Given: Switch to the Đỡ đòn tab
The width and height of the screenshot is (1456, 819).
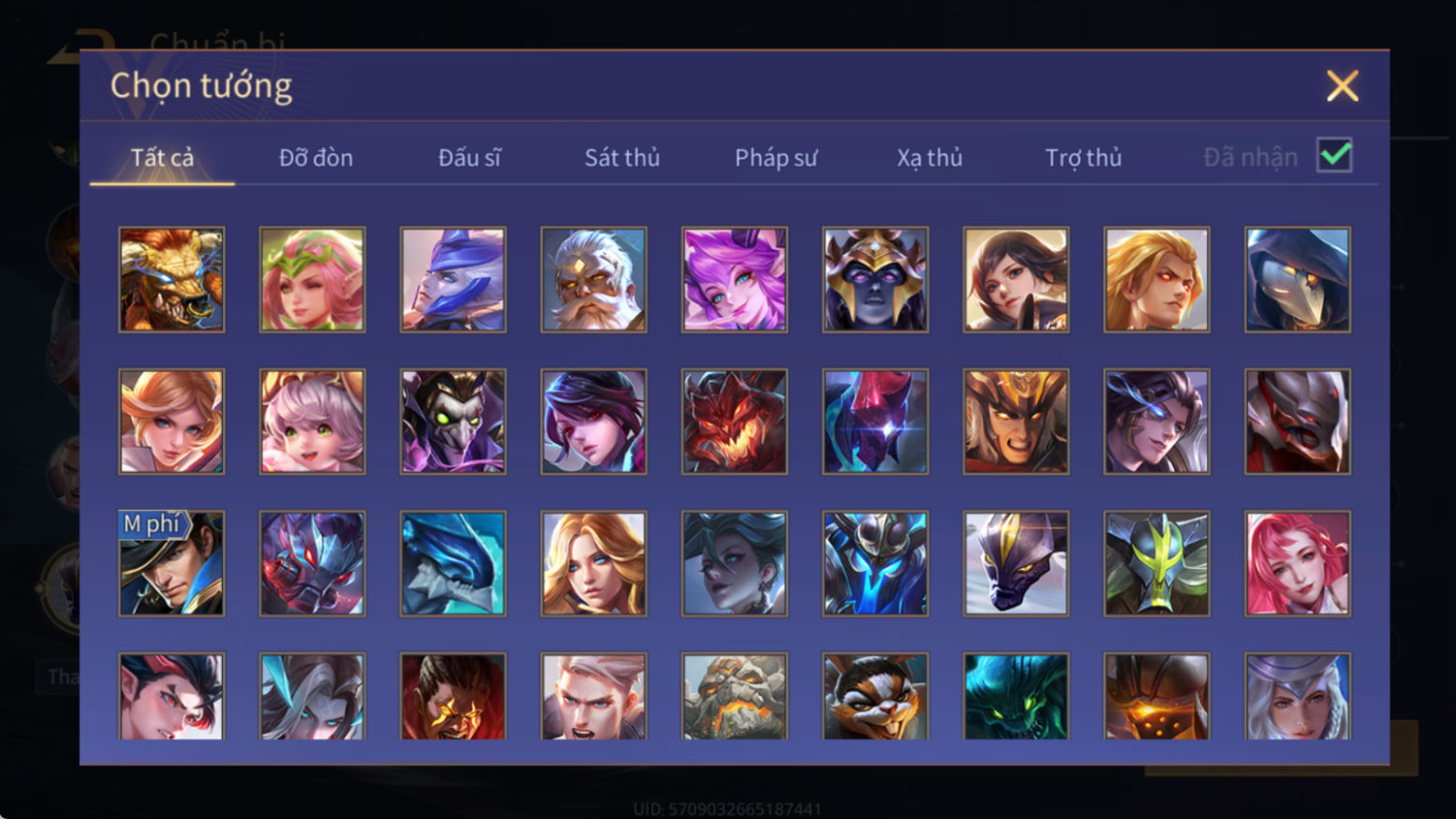Looking at the screenshot, I should coord(316,157).
